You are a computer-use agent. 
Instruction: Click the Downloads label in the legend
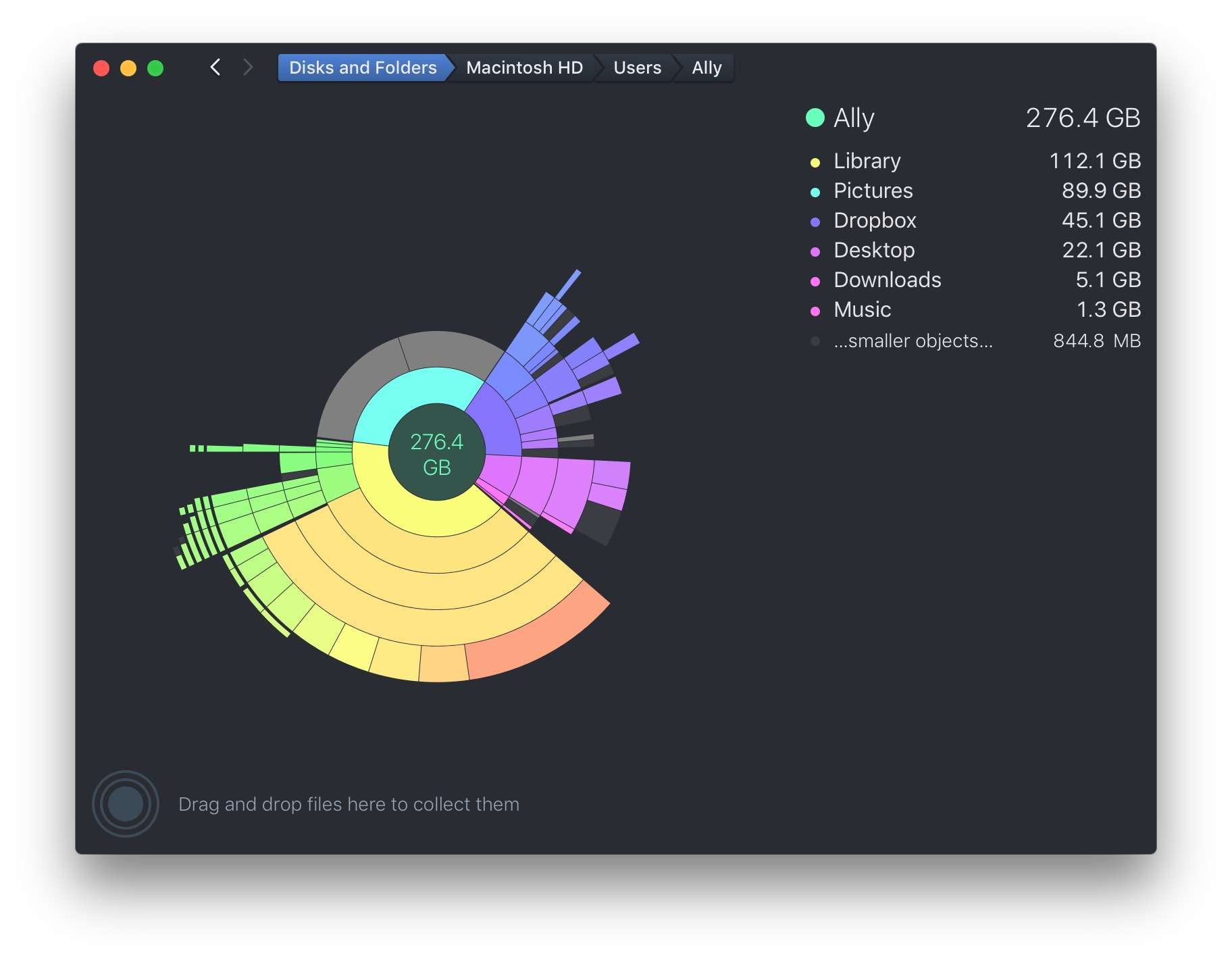[x=887, y=280]
